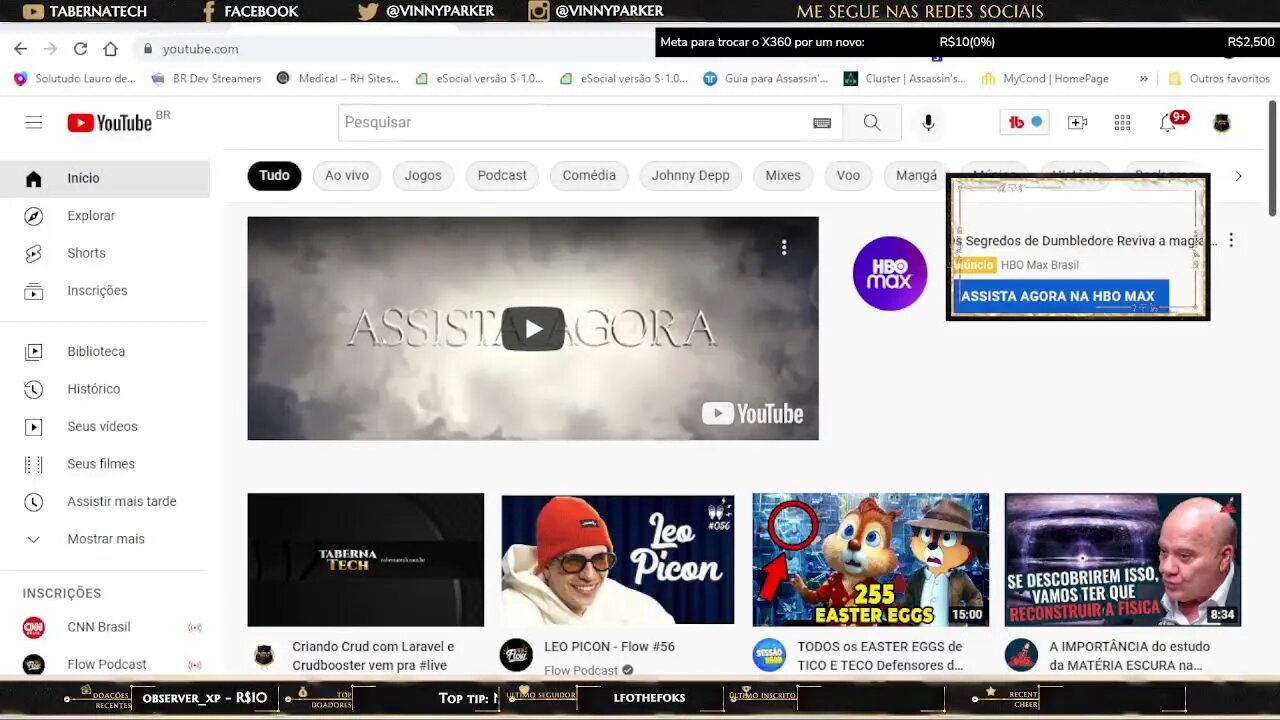
Task: Select the Voo filter chip
Action: pyautogui.click(x=848, y=176)
